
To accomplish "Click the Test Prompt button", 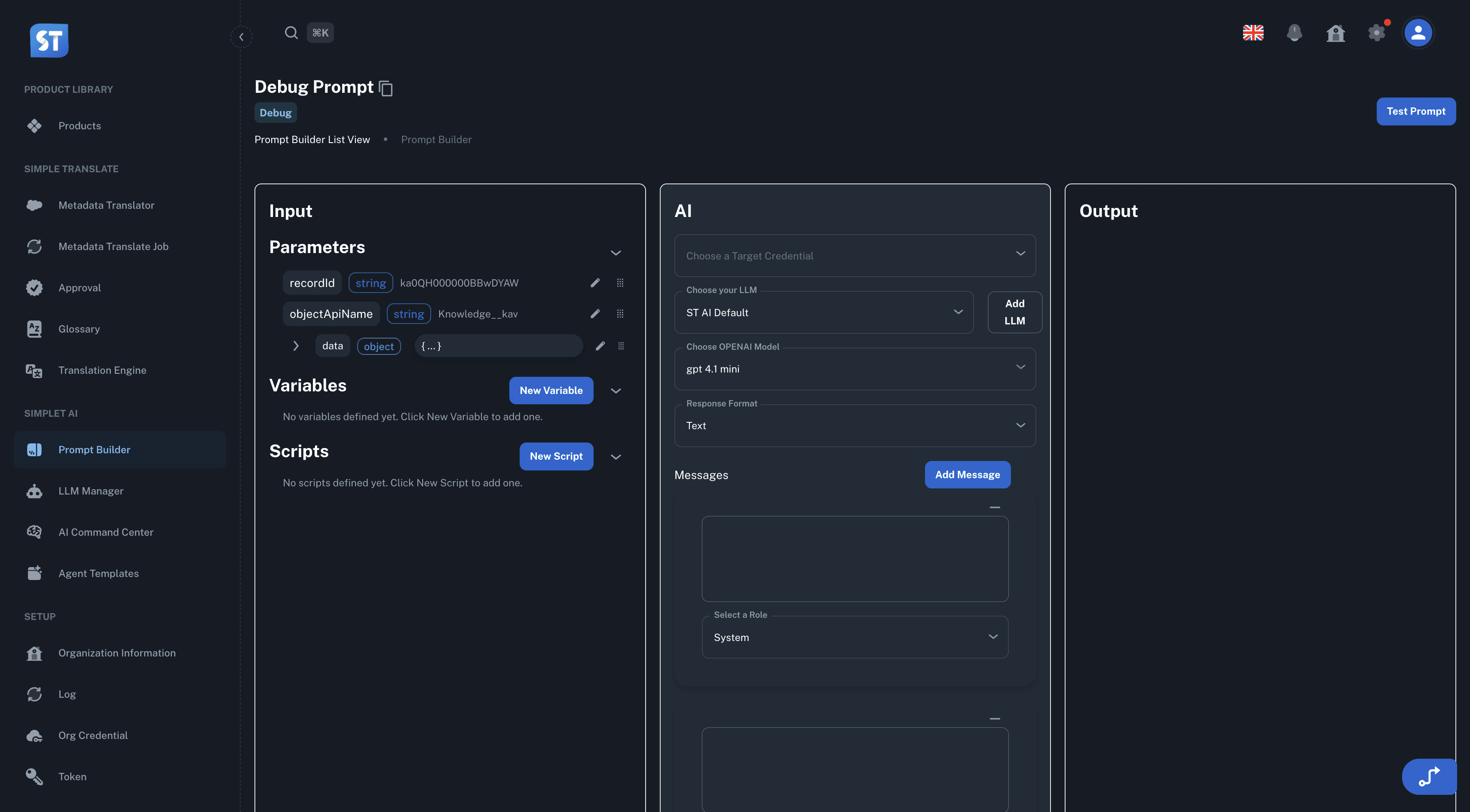I will pos(1416,111).
